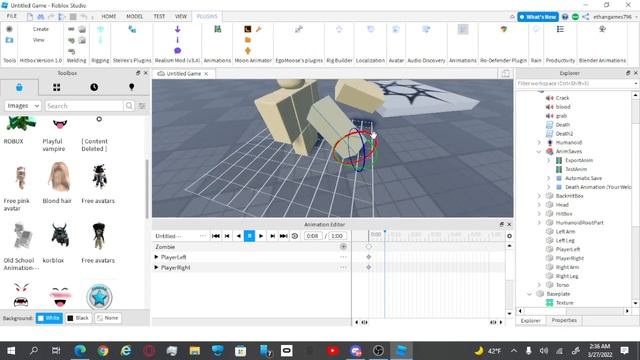Open the Ro-Defender Plugin icon

point(504,29)
